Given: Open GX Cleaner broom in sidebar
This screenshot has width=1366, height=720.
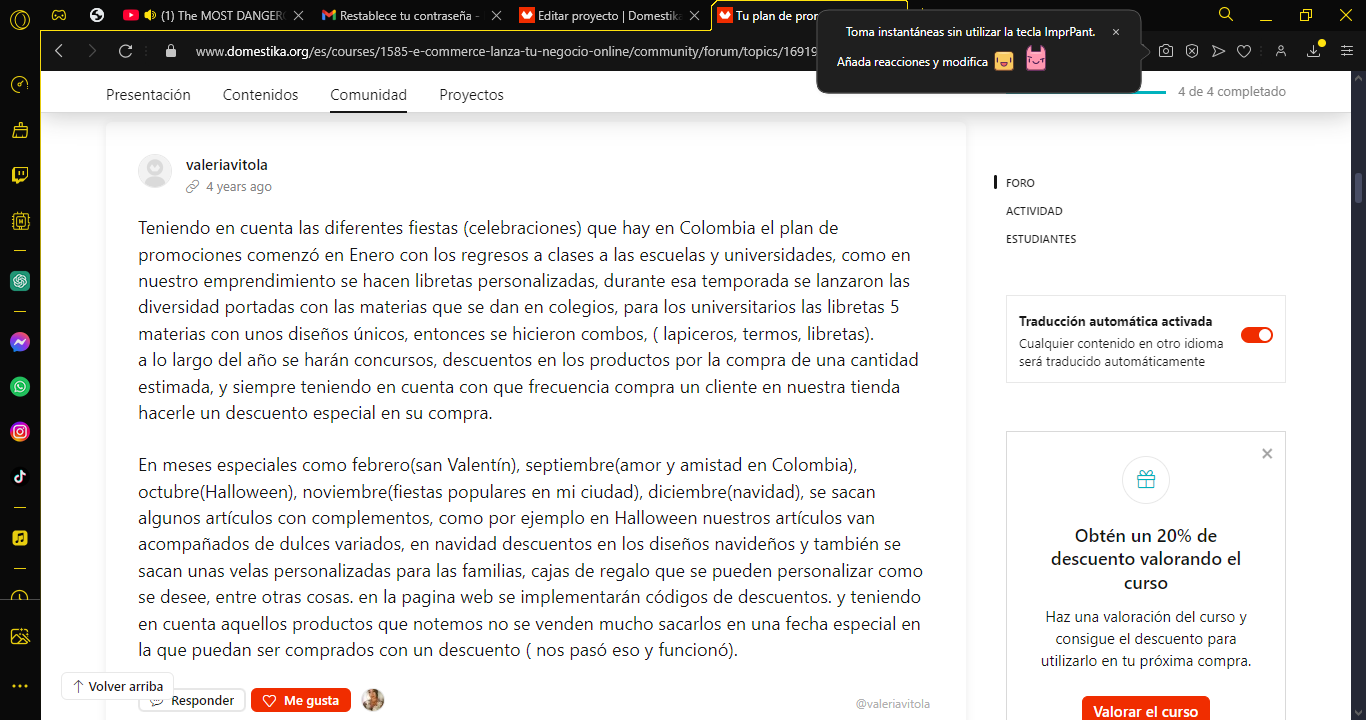Looking at the screenshot, I should (20, 130).
